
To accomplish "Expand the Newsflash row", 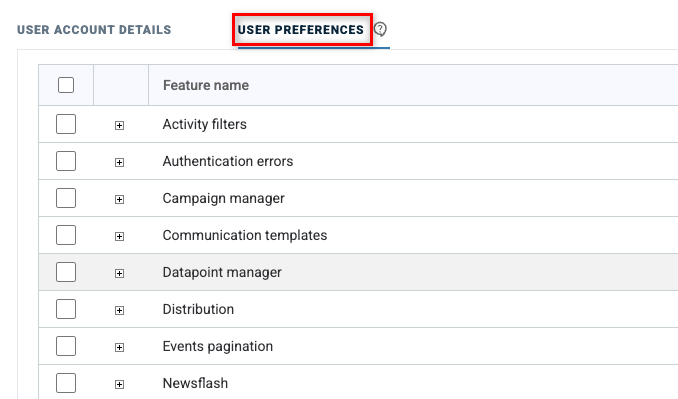I will [119, 384].
